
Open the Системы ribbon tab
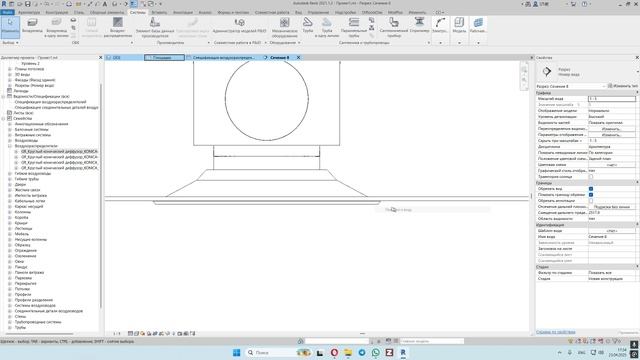(x=137, y=12)
